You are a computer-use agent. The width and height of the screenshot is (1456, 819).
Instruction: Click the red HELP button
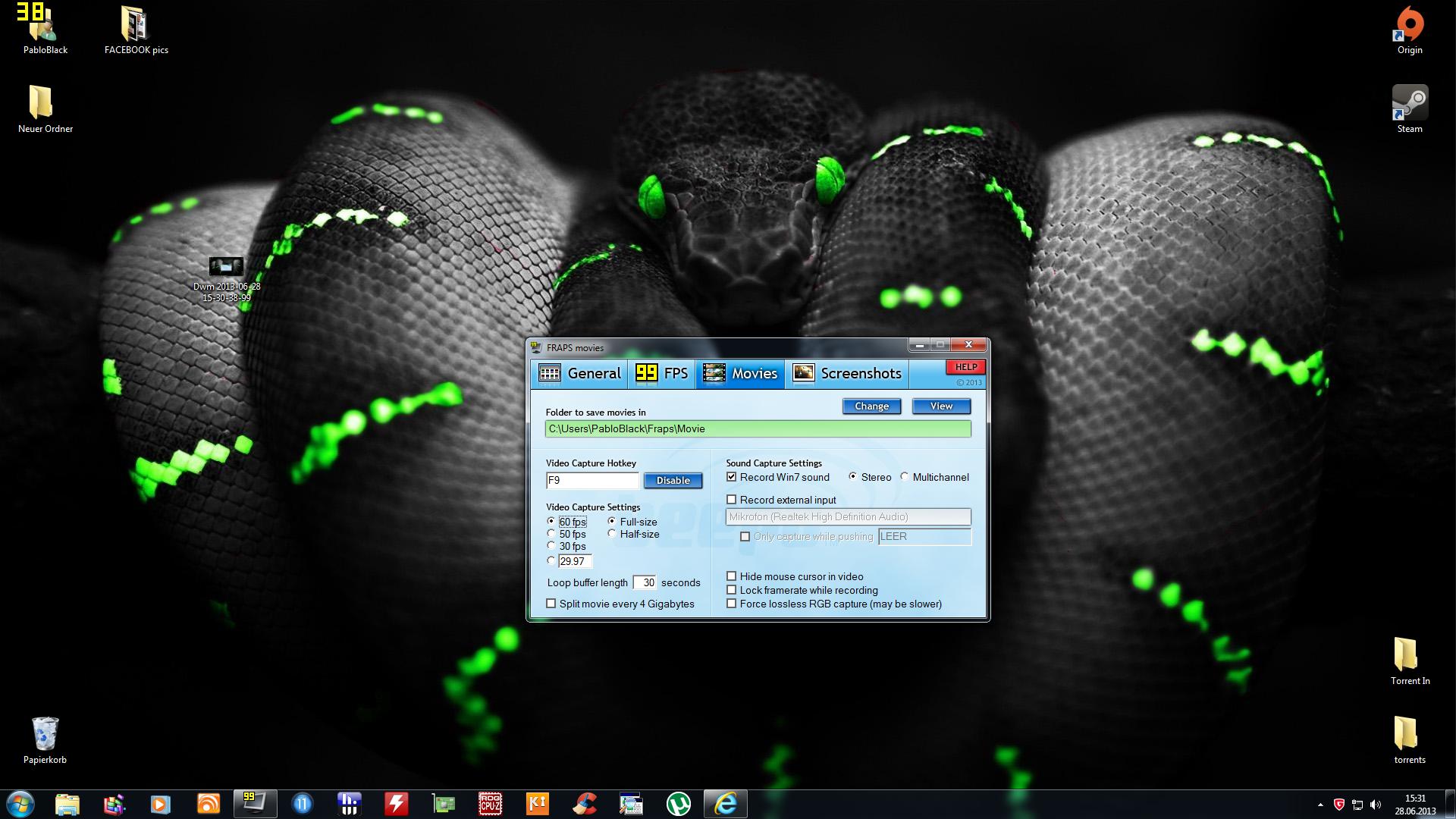click(965, 367)
